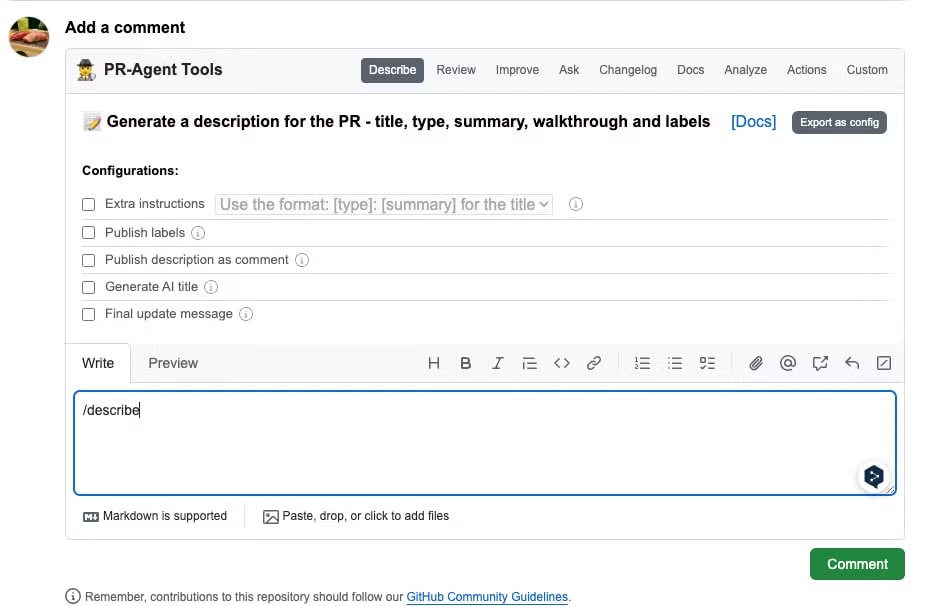Insert a quote block icon
Viewport: 930px width, 606px height.
[x=530, y=363]
